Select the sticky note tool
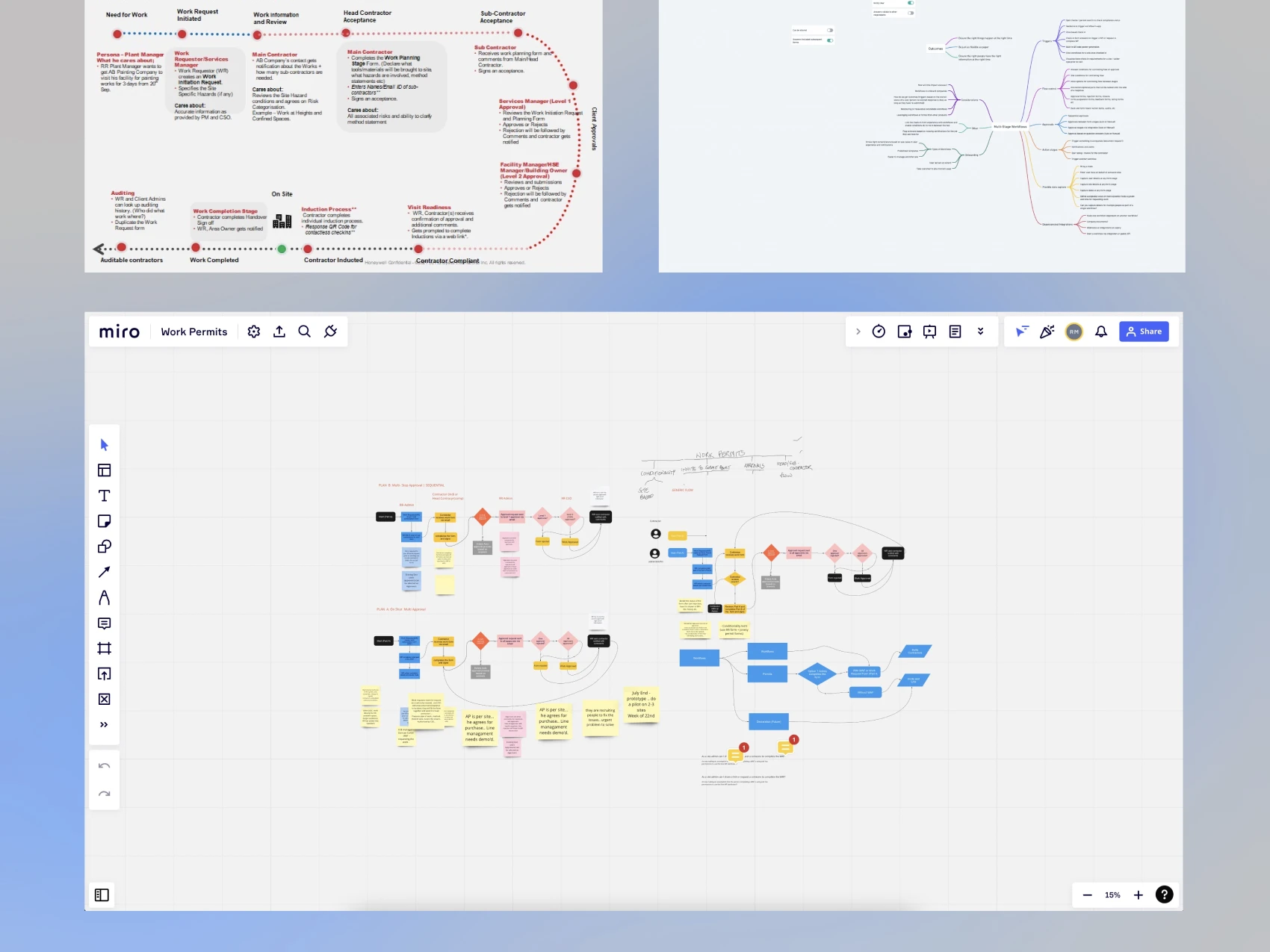Image resolution: width=1270 pixels, height=952 pixels. tap(104, 520)
